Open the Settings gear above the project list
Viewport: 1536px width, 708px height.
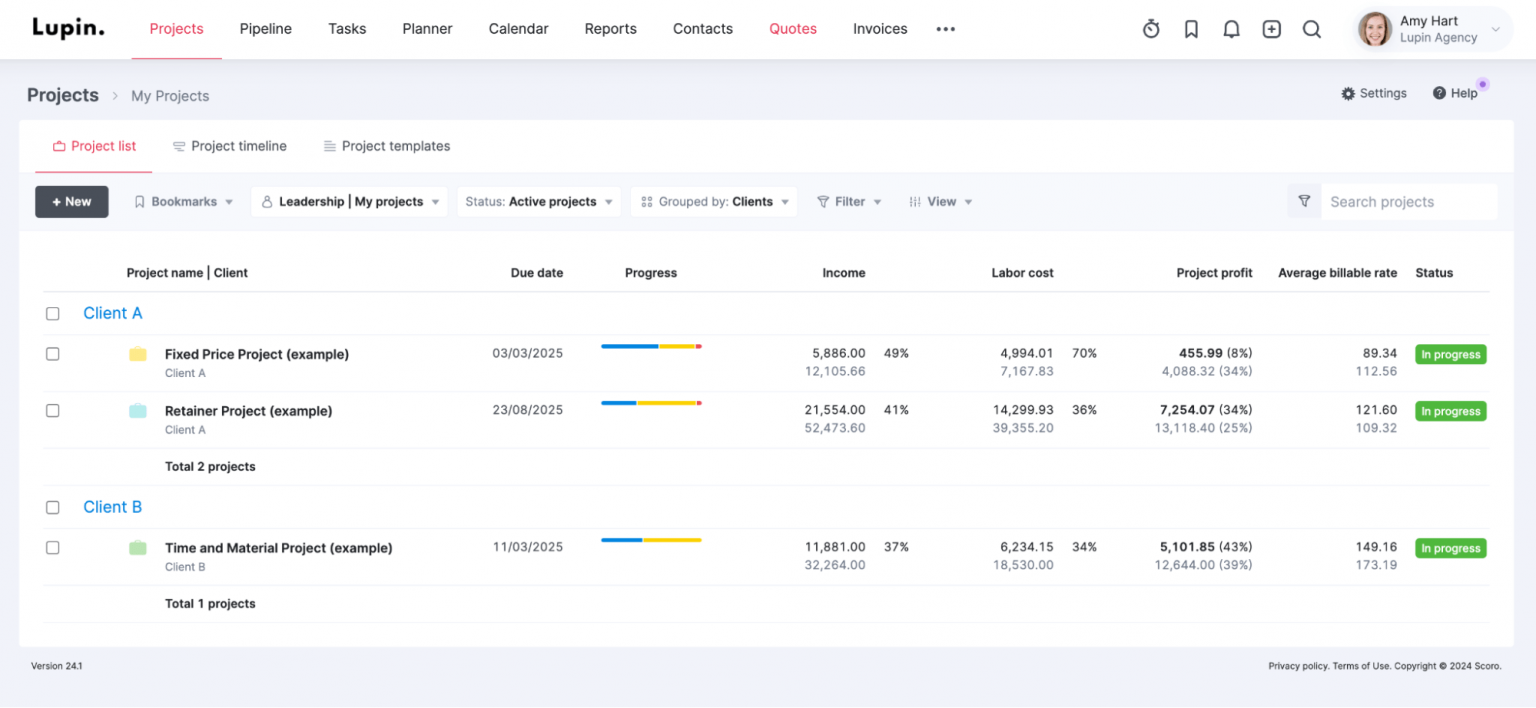[1374, 92]
